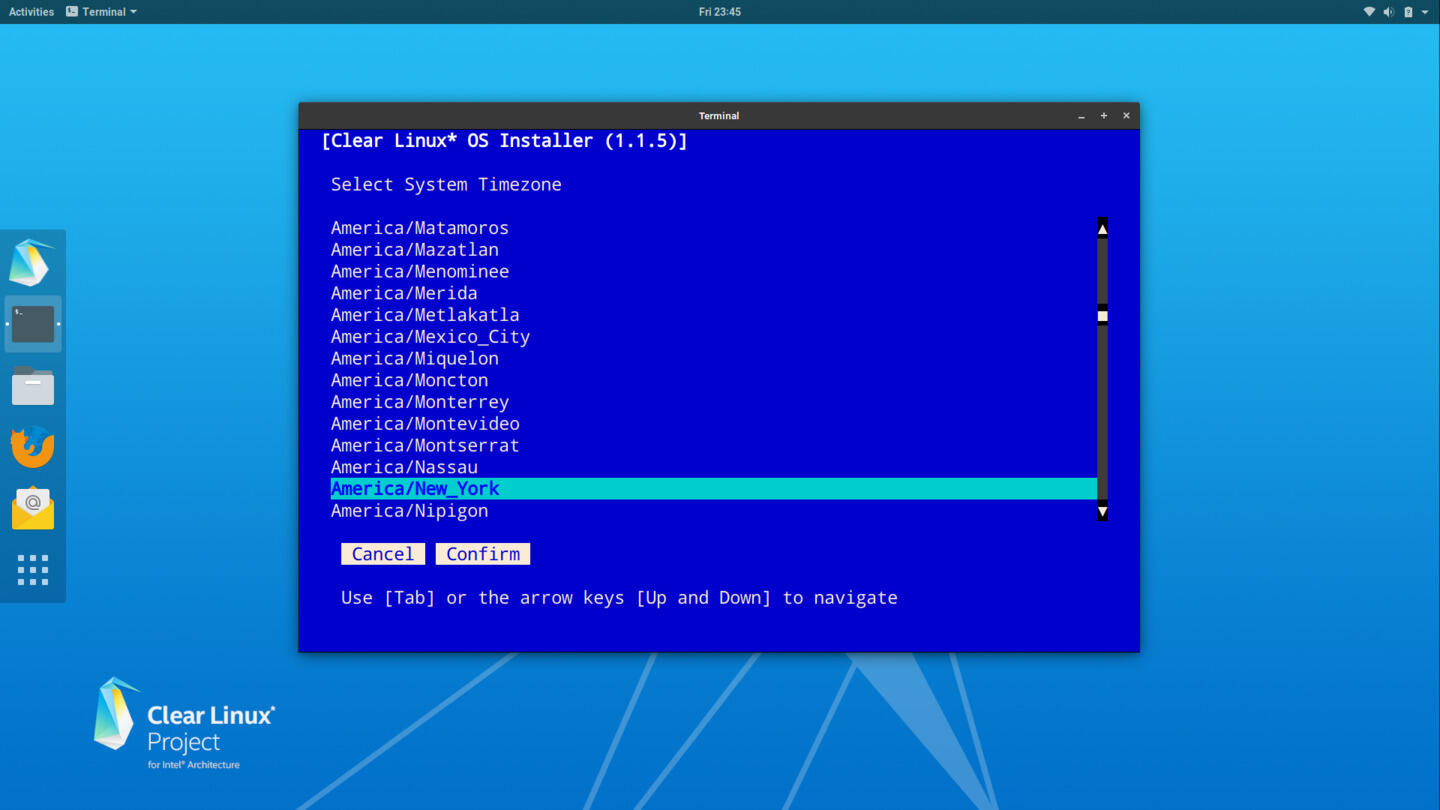Select America/Menominee timezone
1440x810 pixels.
tap(714, 272)
